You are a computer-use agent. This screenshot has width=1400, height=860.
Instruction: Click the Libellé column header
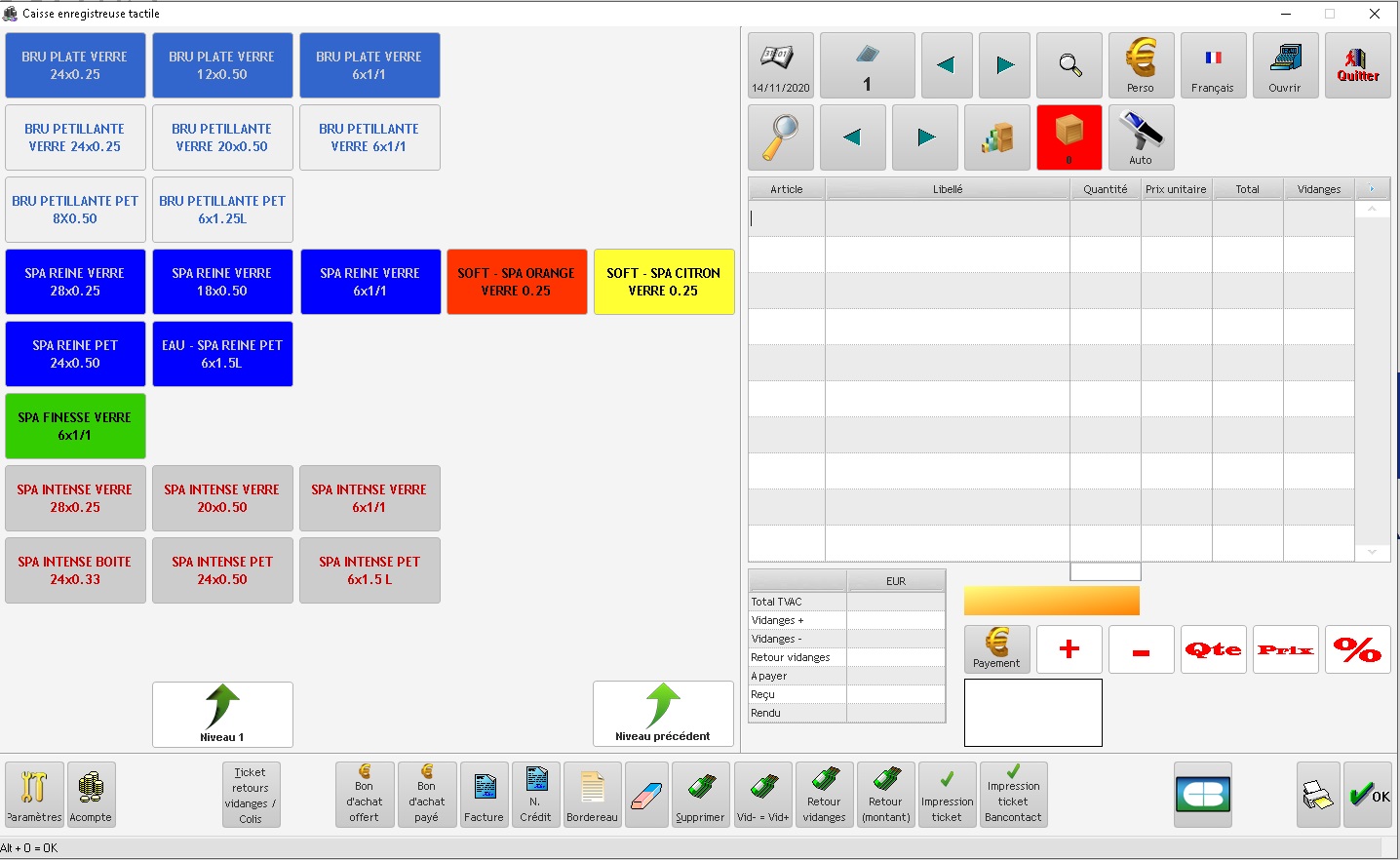click(948, 189)
